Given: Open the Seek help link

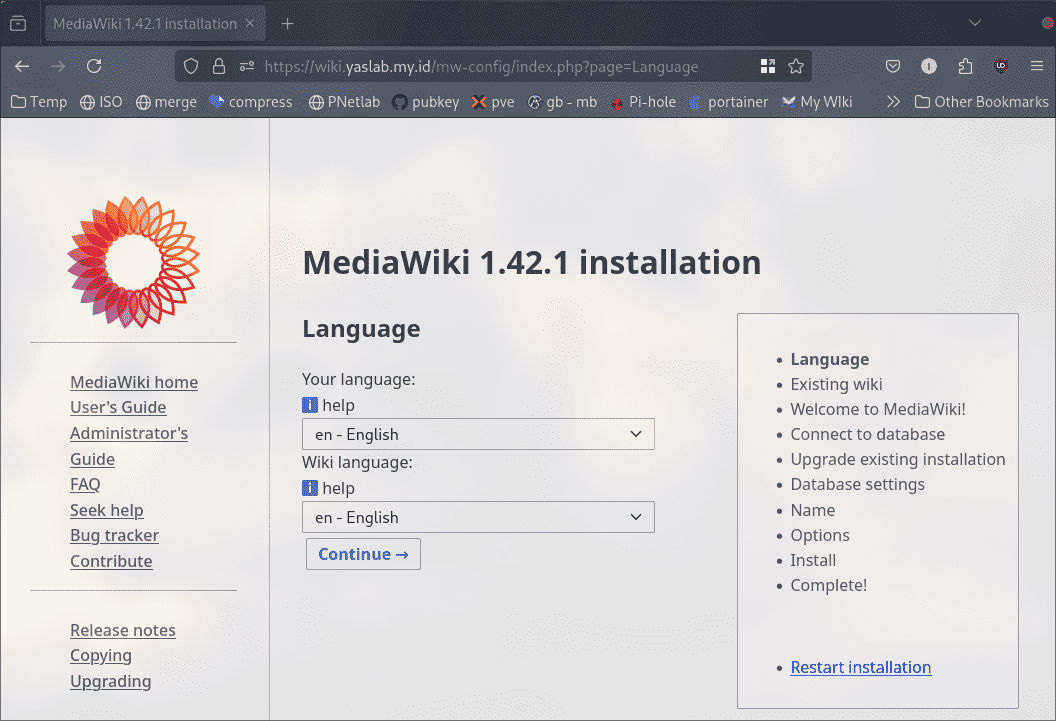Looking at the screenshot, I should tap(106, 510).
